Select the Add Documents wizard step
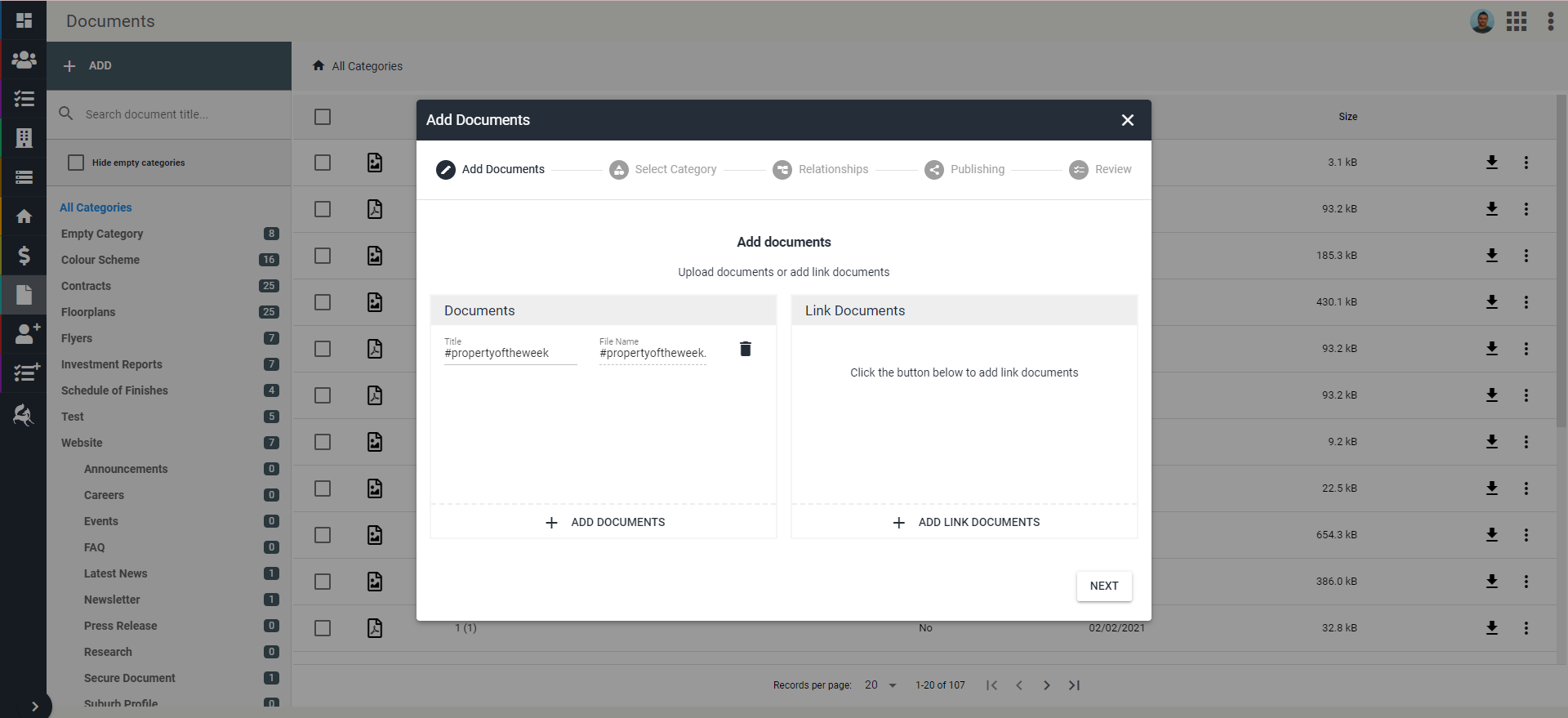 (490, 169)
